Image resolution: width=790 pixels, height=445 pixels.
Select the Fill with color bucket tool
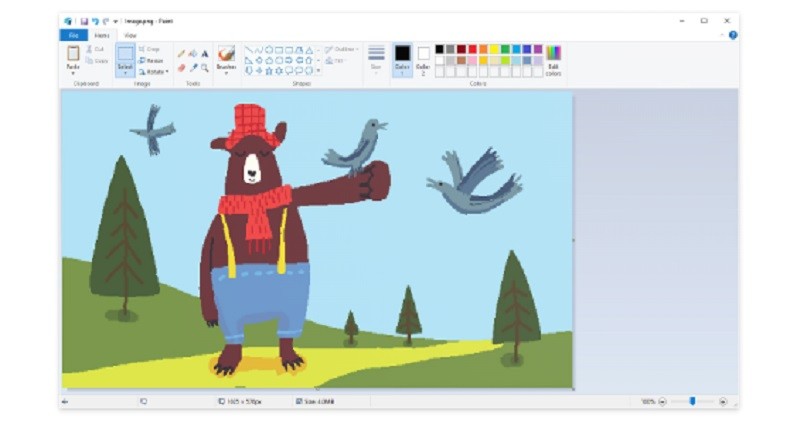193,54
